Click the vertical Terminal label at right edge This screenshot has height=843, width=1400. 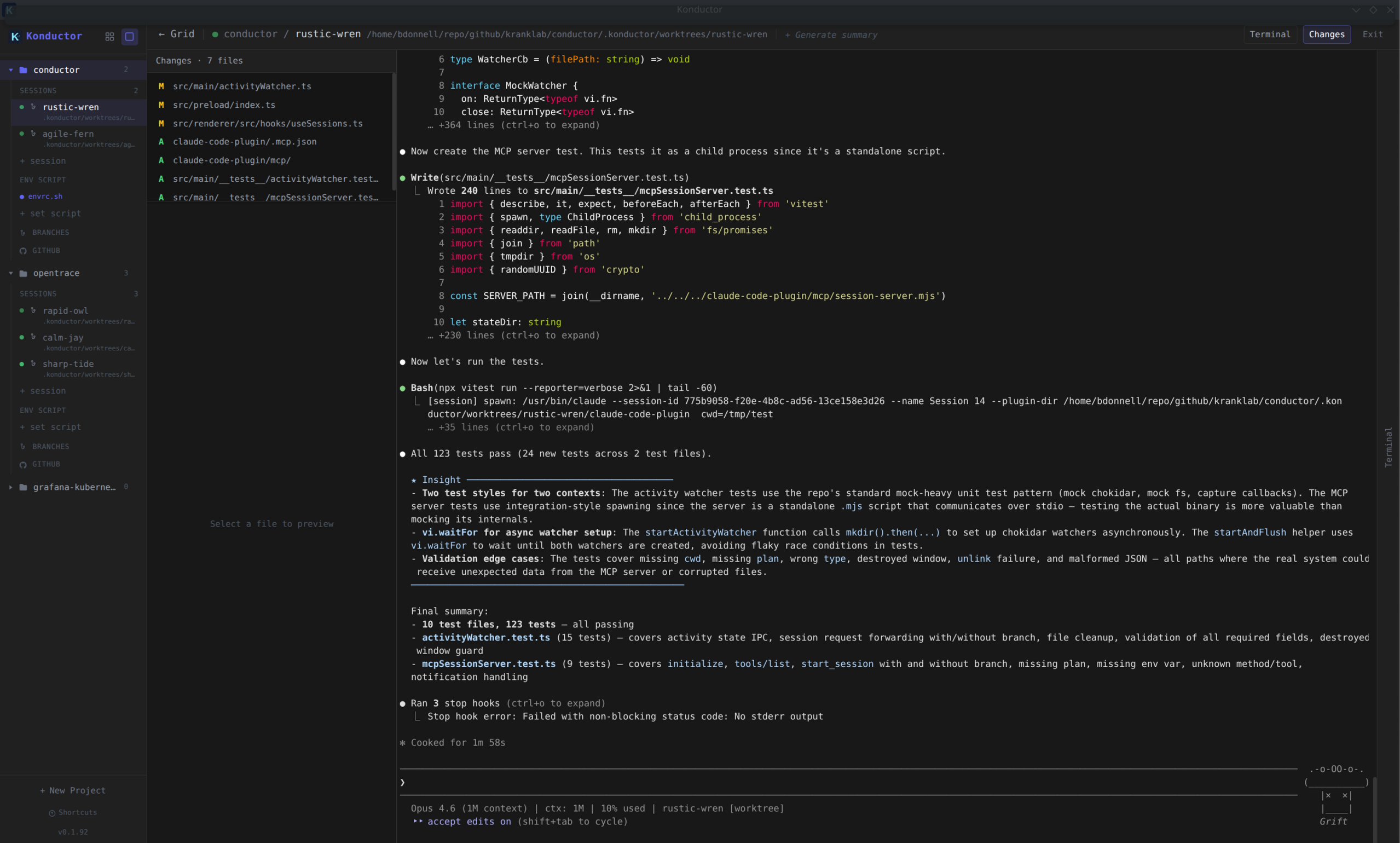coord(1389,447)
